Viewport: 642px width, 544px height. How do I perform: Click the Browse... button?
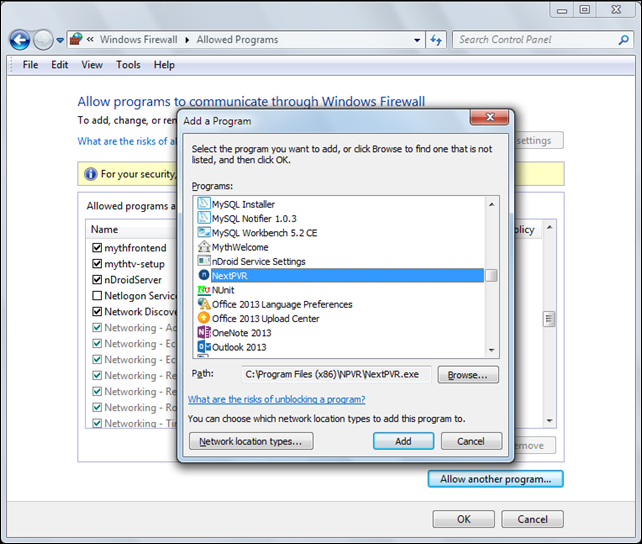click(468, 375)
